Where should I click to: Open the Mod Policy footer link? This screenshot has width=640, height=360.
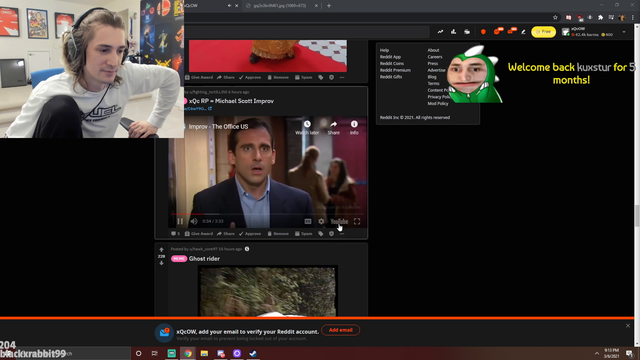coord(438,103)
